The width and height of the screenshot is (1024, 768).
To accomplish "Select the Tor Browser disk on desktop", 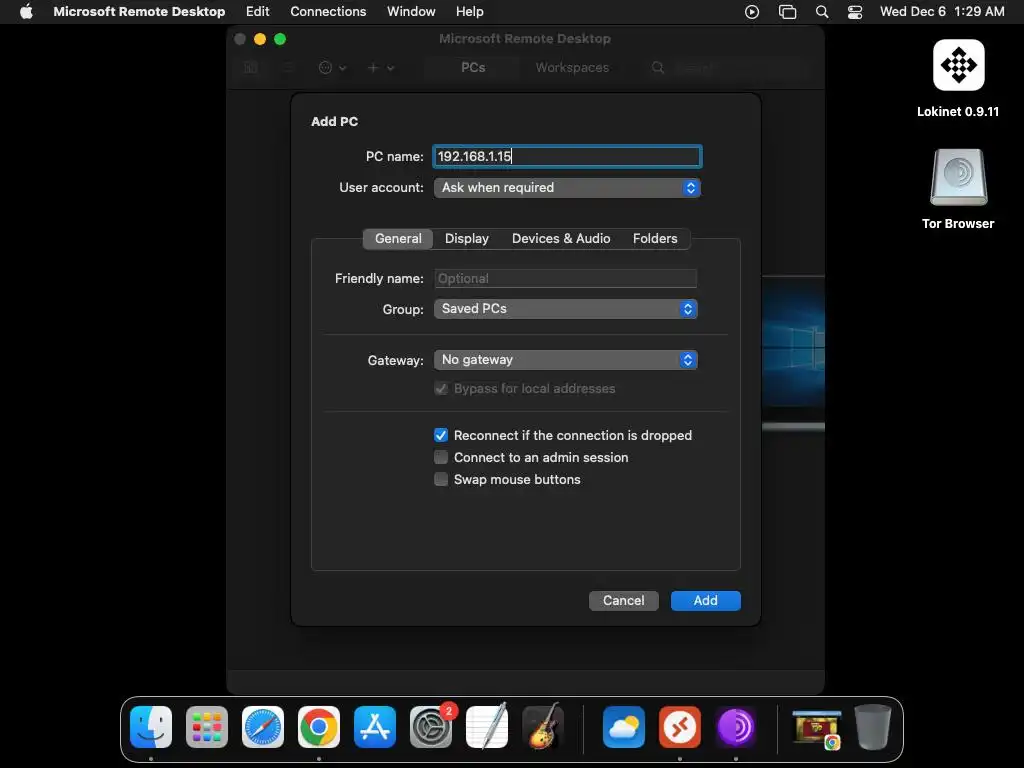I will tap(958, 178).
